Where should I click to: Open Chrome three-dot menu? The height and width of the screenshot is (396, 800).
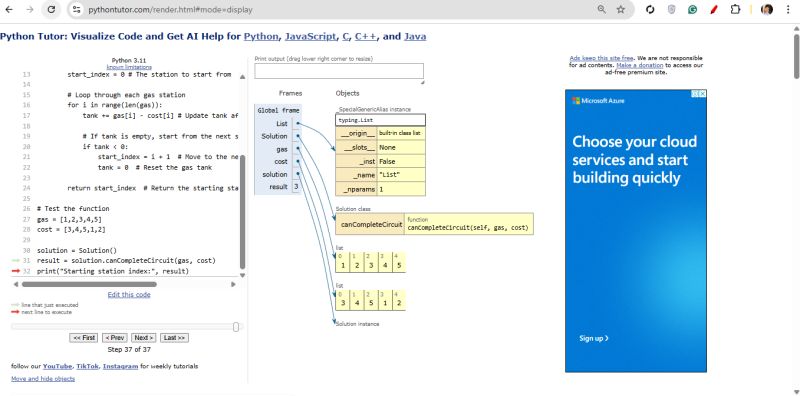pyautogui.click(x=788, y=9)
